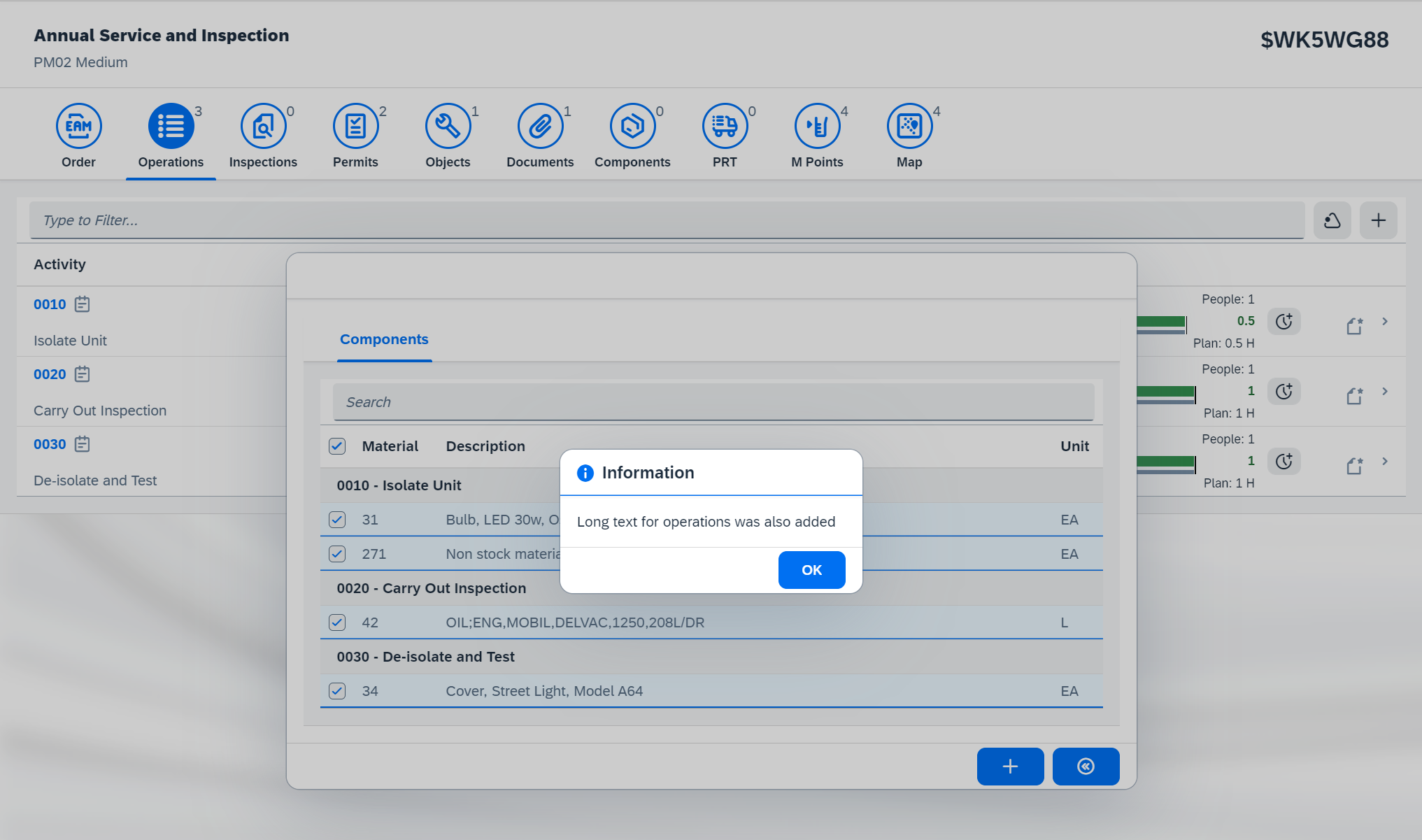Open operation 0020 link

pos(50,375)
